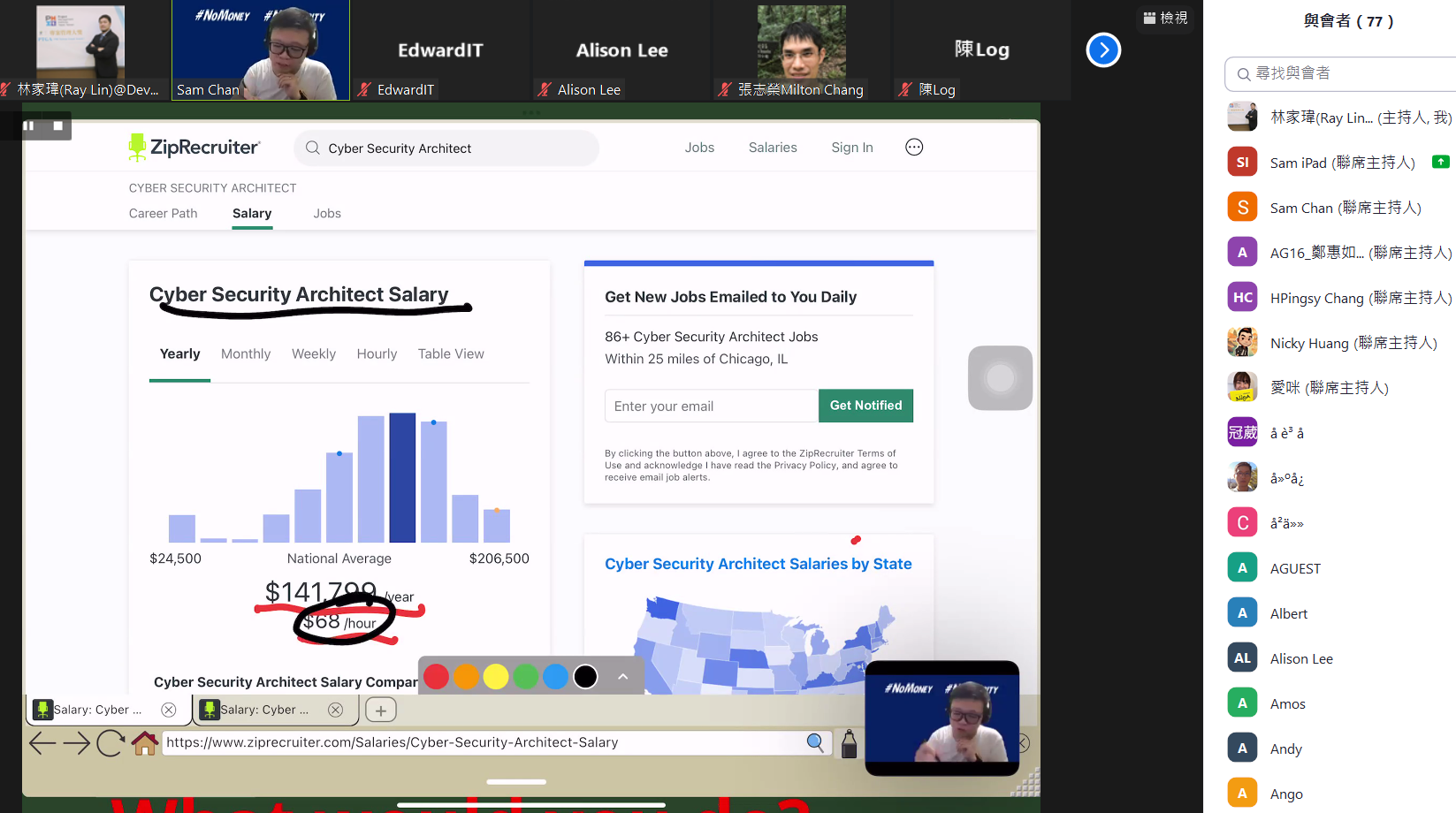Screen dimensions: 1456x813
Task: Open the ZipRecruiter more options ellipsis menu
Action: (914, 148)
